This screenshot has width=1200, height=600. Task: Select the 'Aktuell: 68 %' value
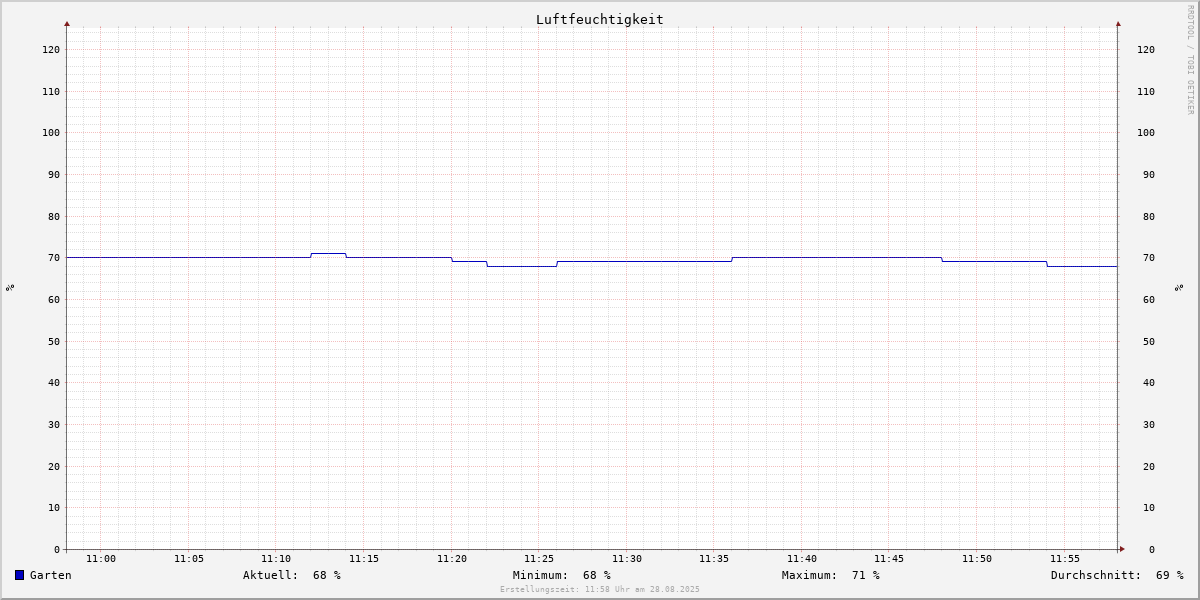point(292,575)
